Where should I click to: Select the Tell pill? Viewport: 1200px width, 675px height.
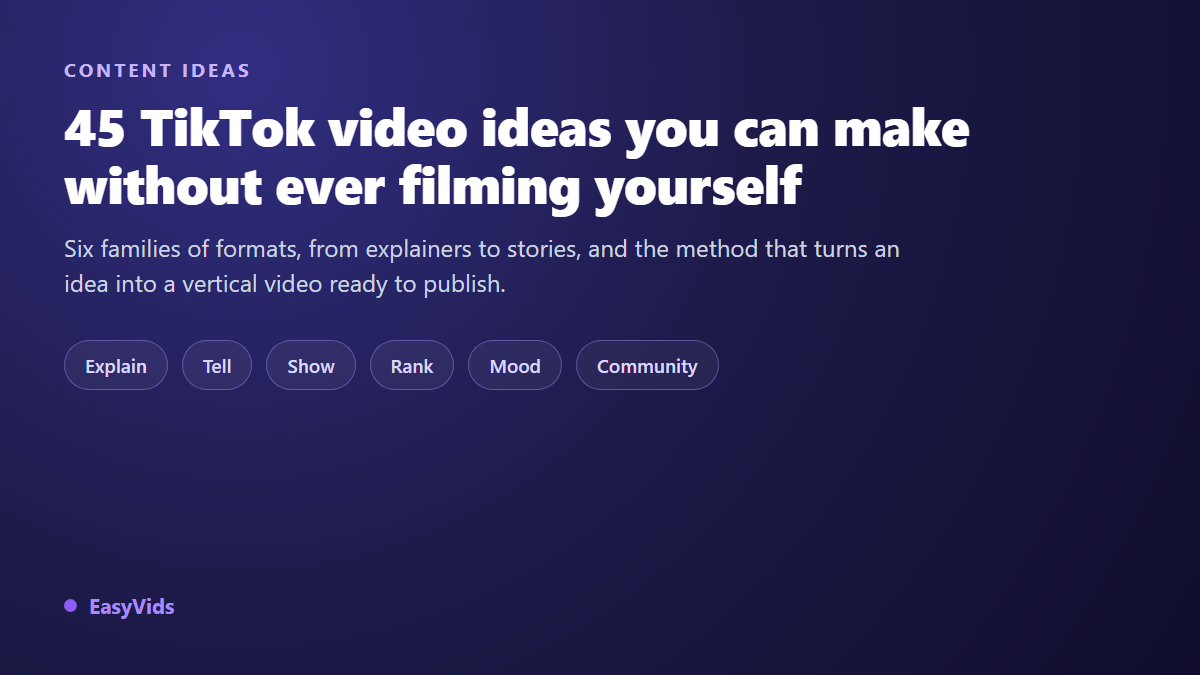click(217, 366)
